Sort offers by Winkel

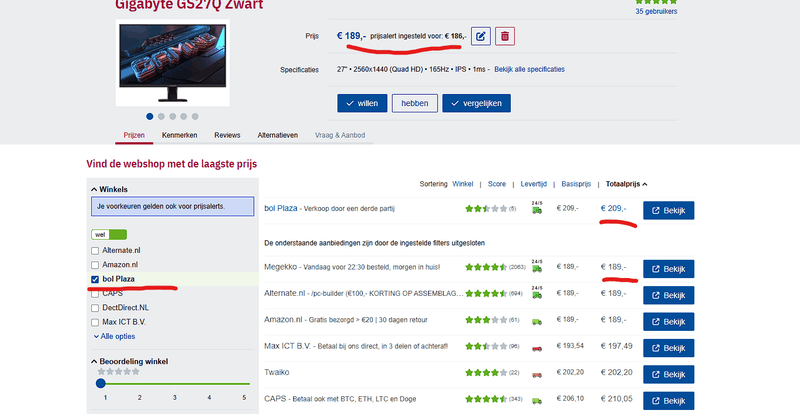[x=463, y=184]
